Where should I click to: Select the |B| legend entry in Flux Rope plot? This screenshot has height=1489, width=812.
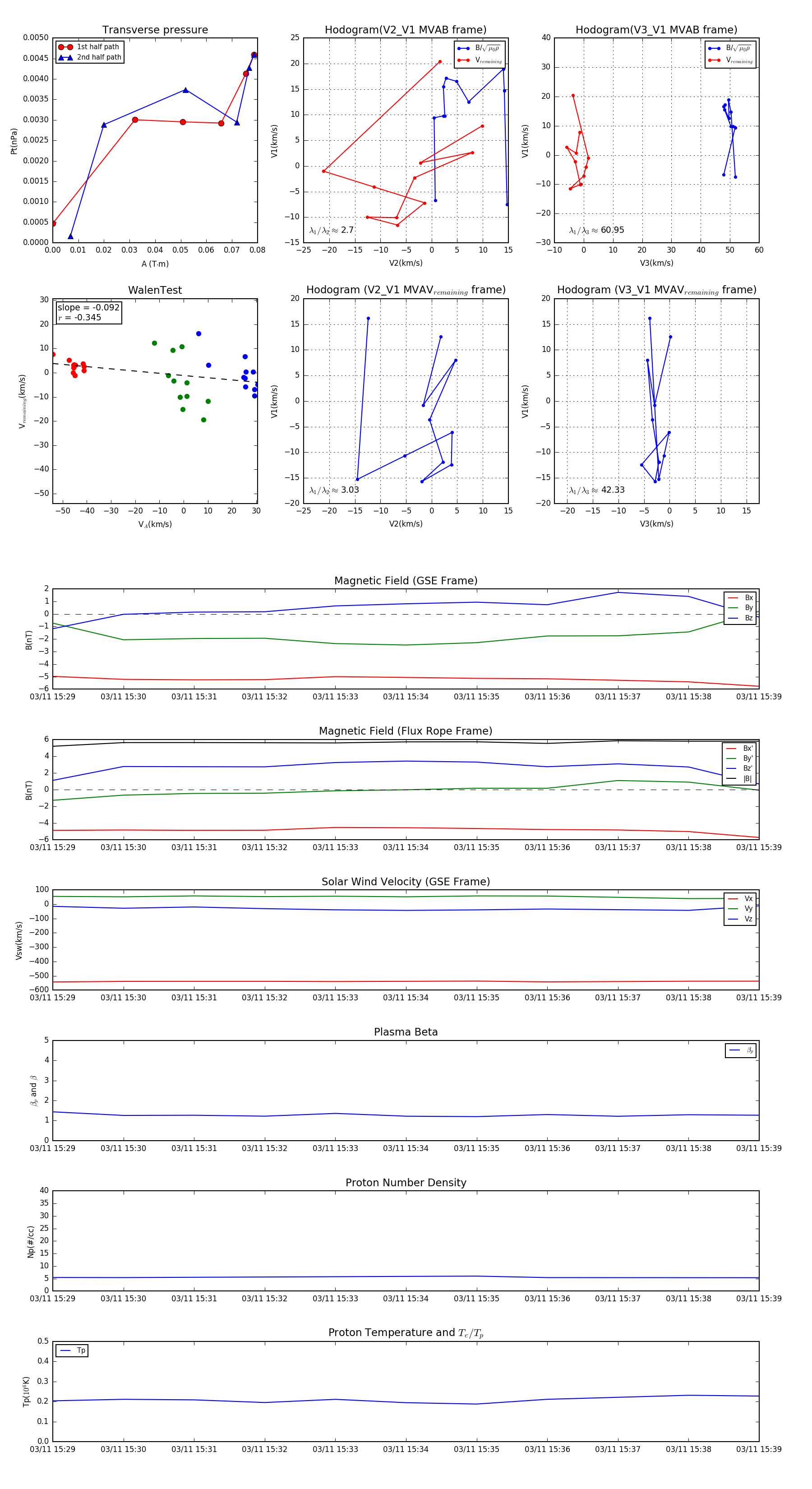click(740, 779)
